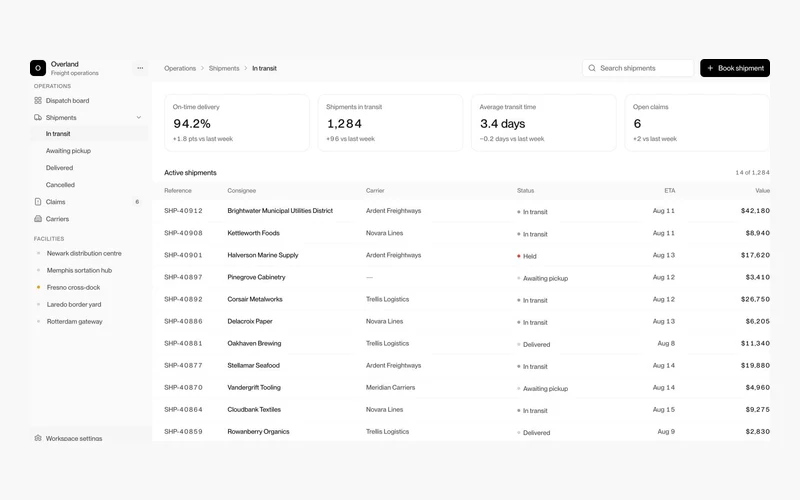
Task: Click the Workspace settings gear icon
Action: tap(38, 438)
